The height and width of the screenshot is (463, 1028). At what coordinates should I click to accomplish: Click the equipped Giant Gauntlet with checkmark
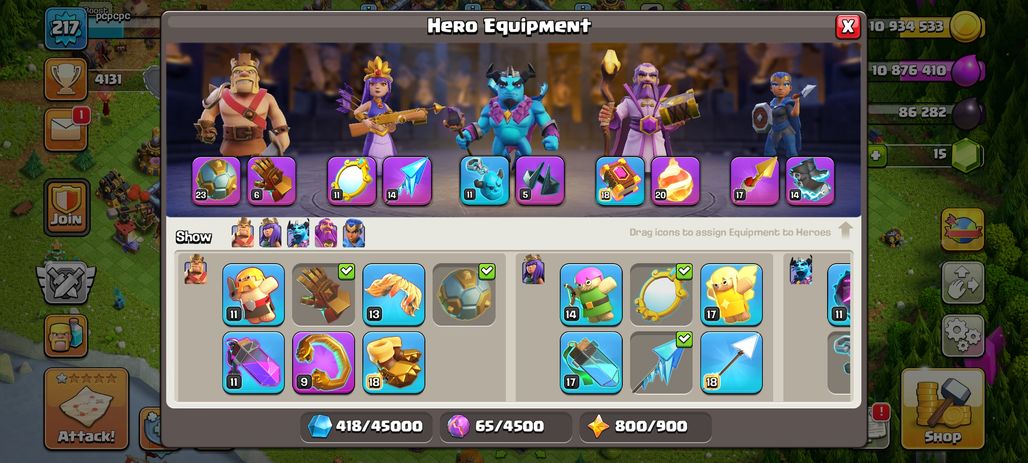click(x=323, y=294)
